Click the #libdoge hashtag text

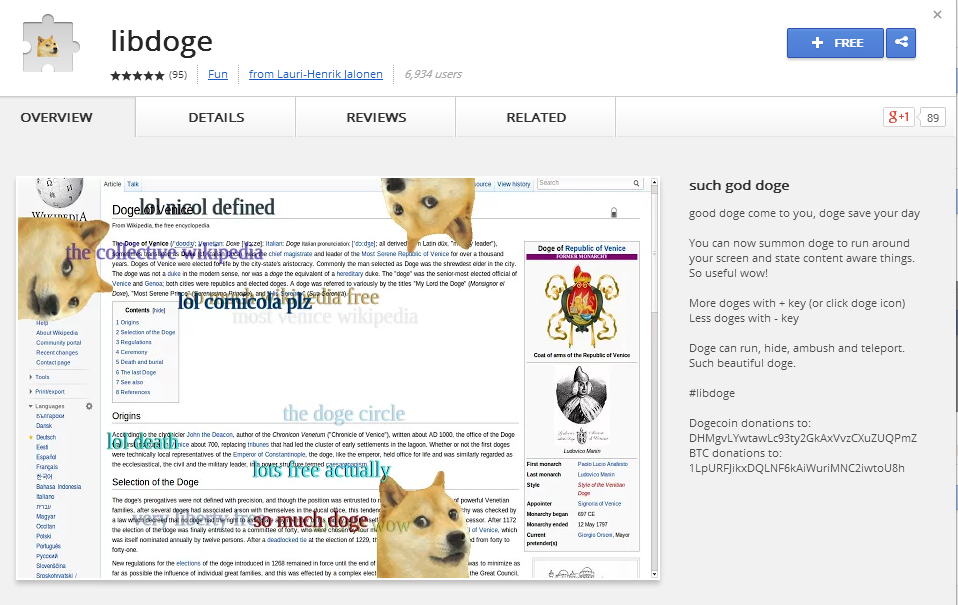(712, 393)
